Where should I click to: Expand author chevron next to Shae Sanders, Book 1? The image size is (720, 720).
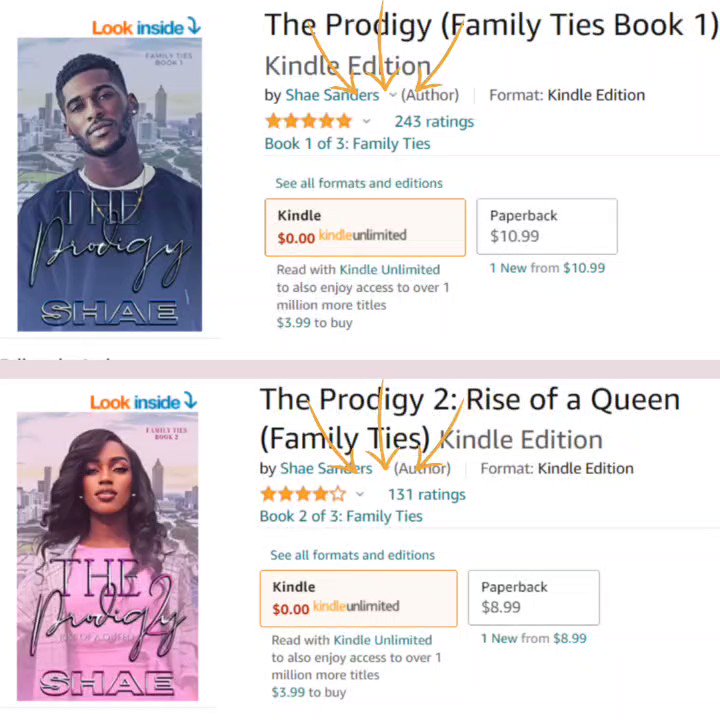[x=393, y=95]
